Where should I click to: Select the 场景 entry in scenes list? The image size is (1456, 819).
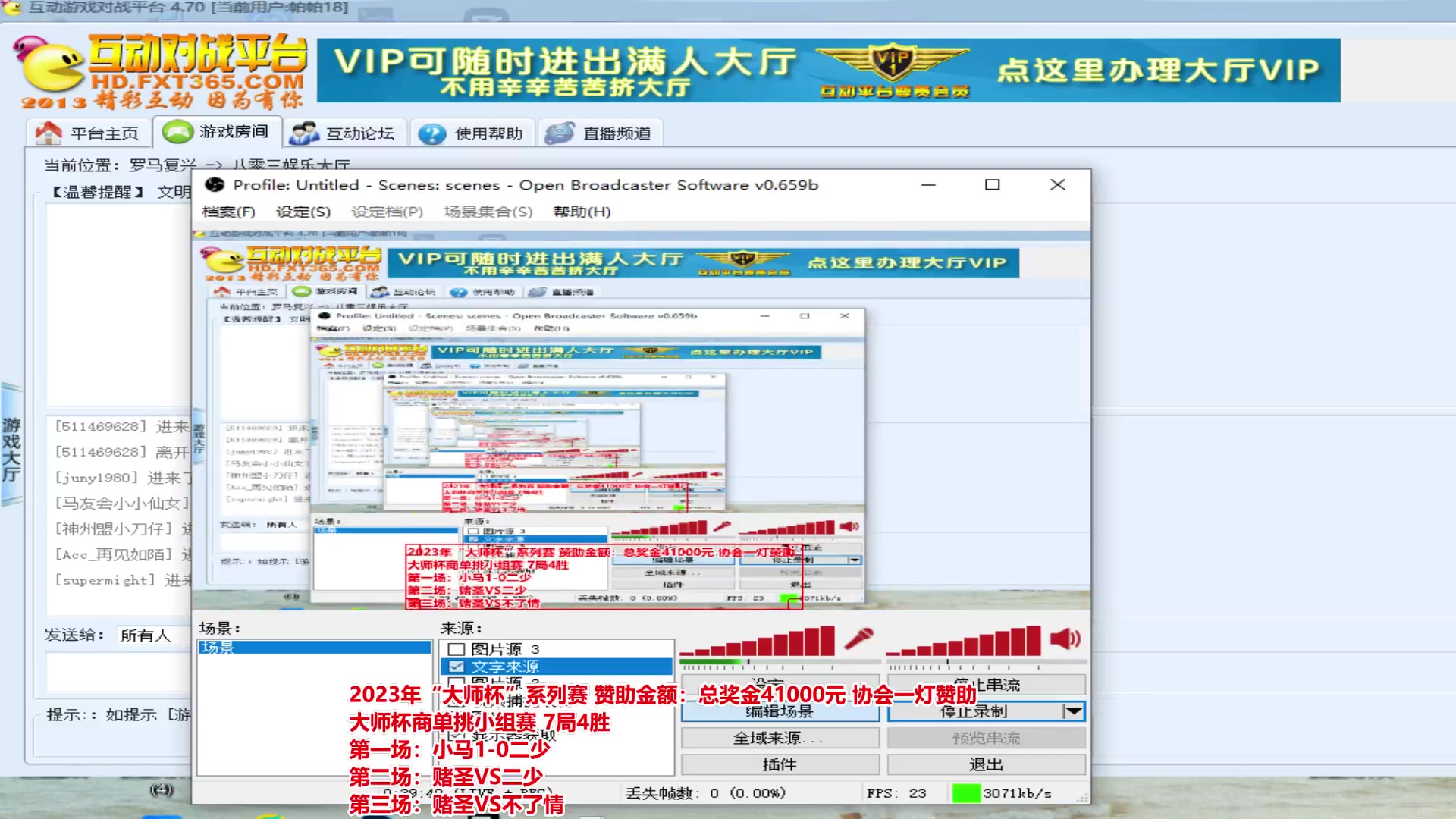pos(314,647)
